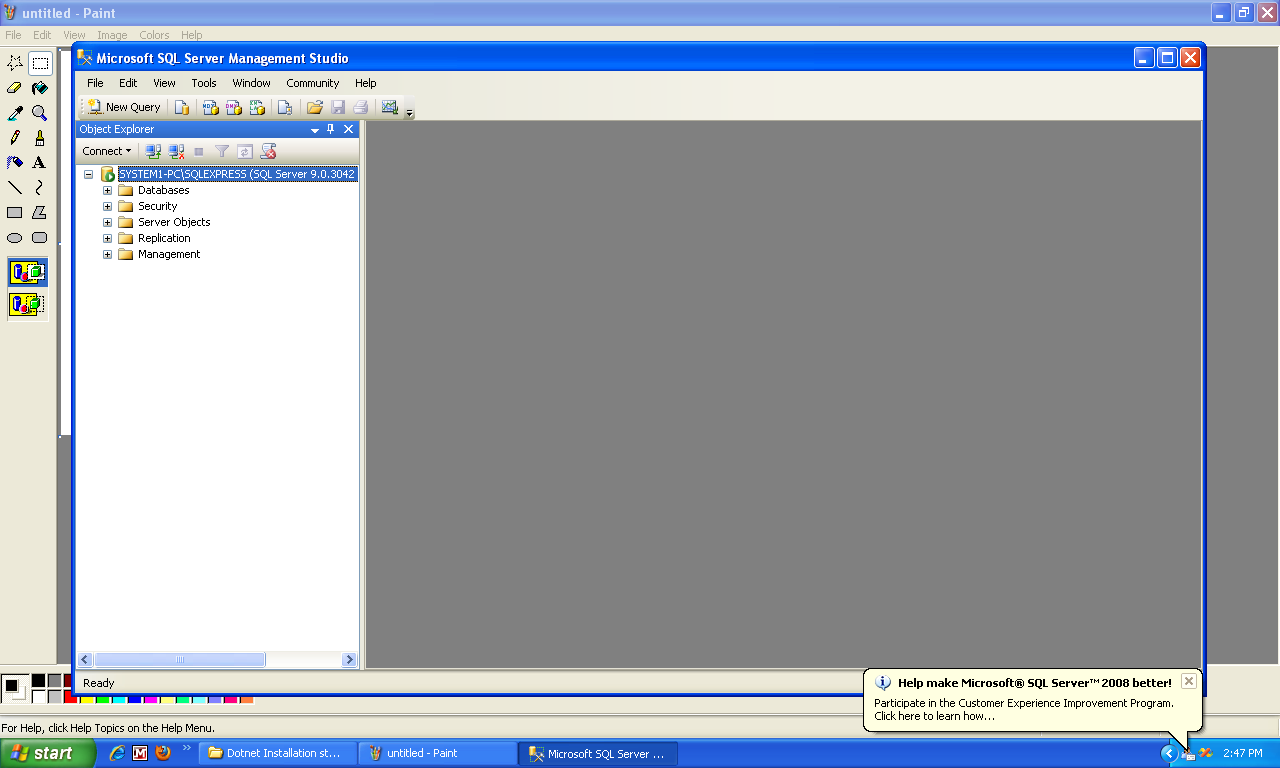Pick the gray color swatch in Paint
Viewport: 1280px width, 768px height.
55,681
